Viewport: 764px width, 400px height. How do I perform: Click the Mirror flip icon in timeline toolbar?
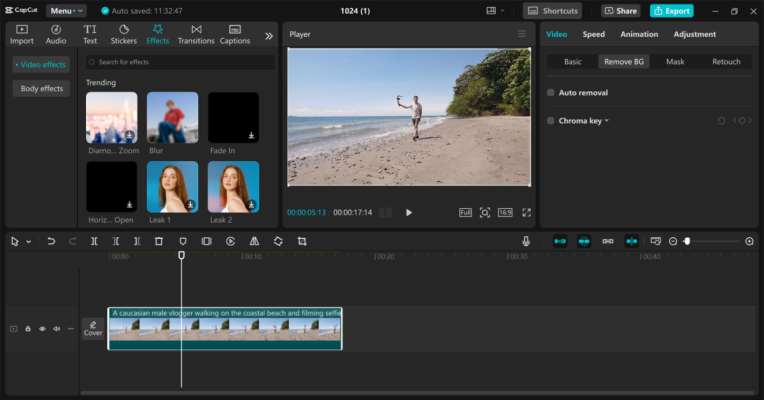(254, 241)
